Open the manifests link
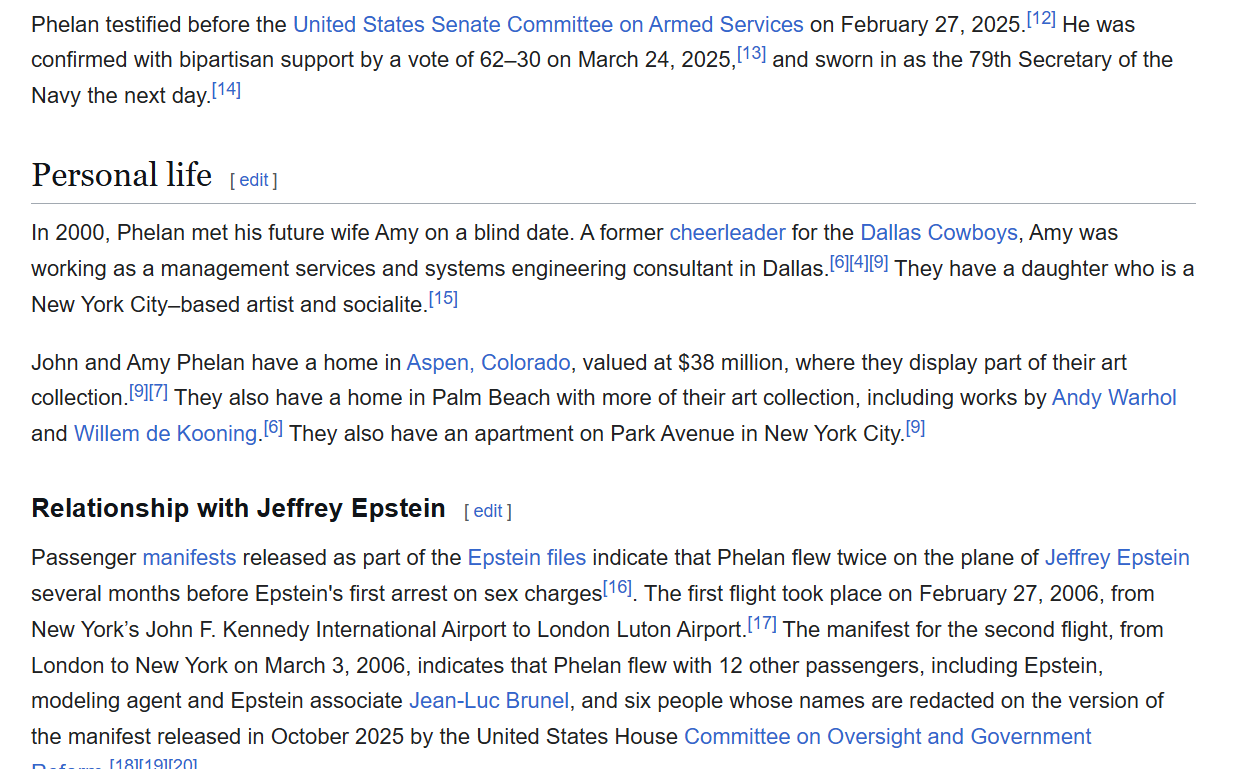 (x=189, y=558)
